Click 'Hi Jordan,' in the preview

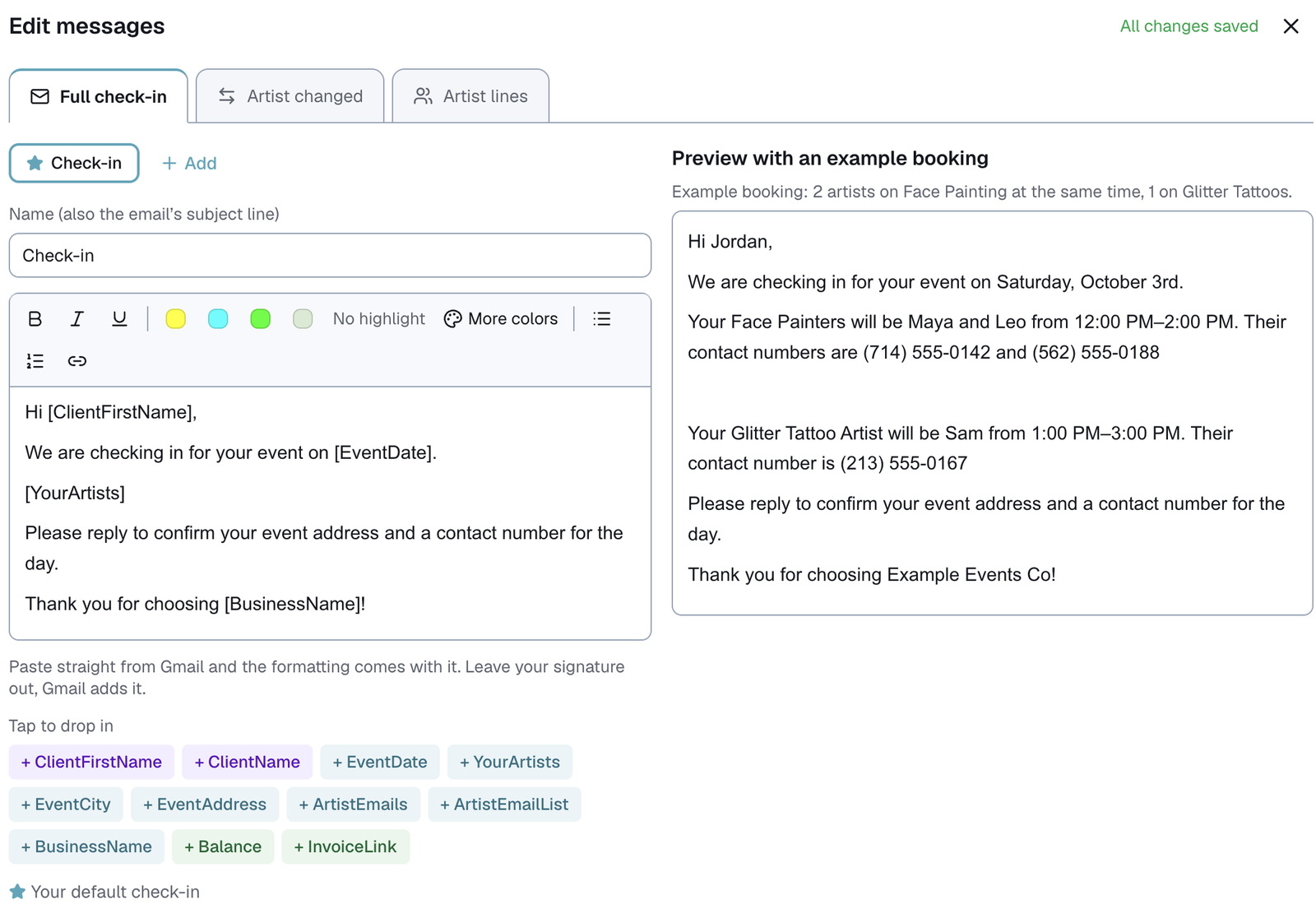pos(730,242)
